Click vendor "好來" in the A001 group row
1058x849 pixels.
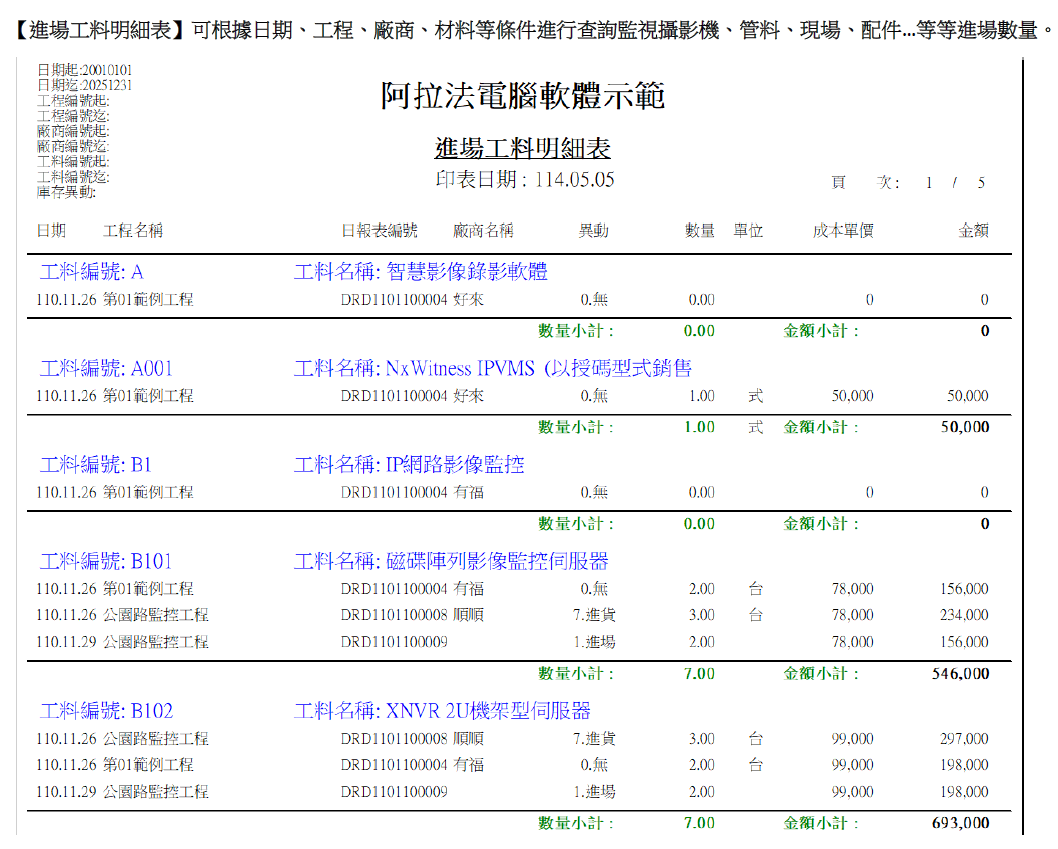coord(468,396)
